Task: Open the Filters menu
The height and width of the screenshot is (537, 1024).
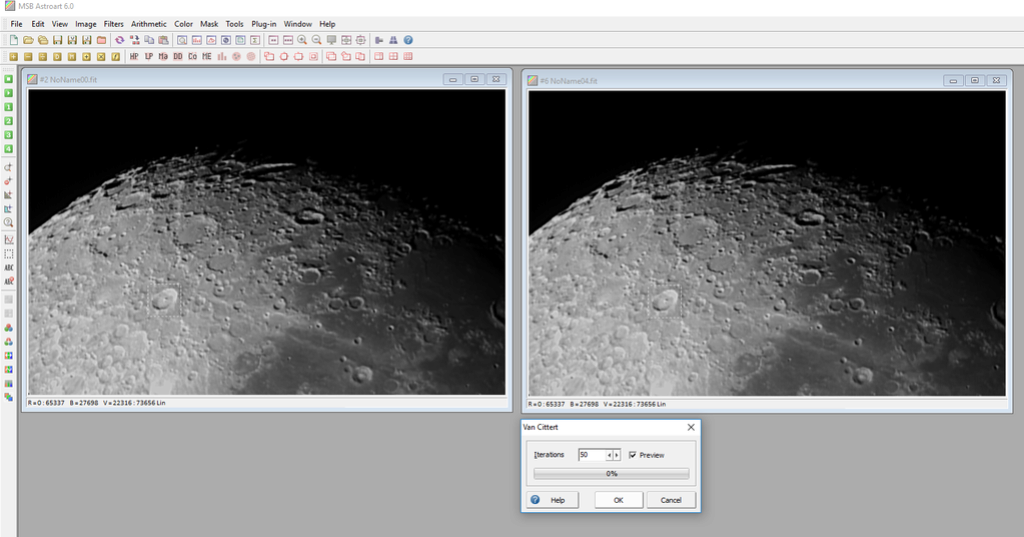Action: (x=114, y=24)
